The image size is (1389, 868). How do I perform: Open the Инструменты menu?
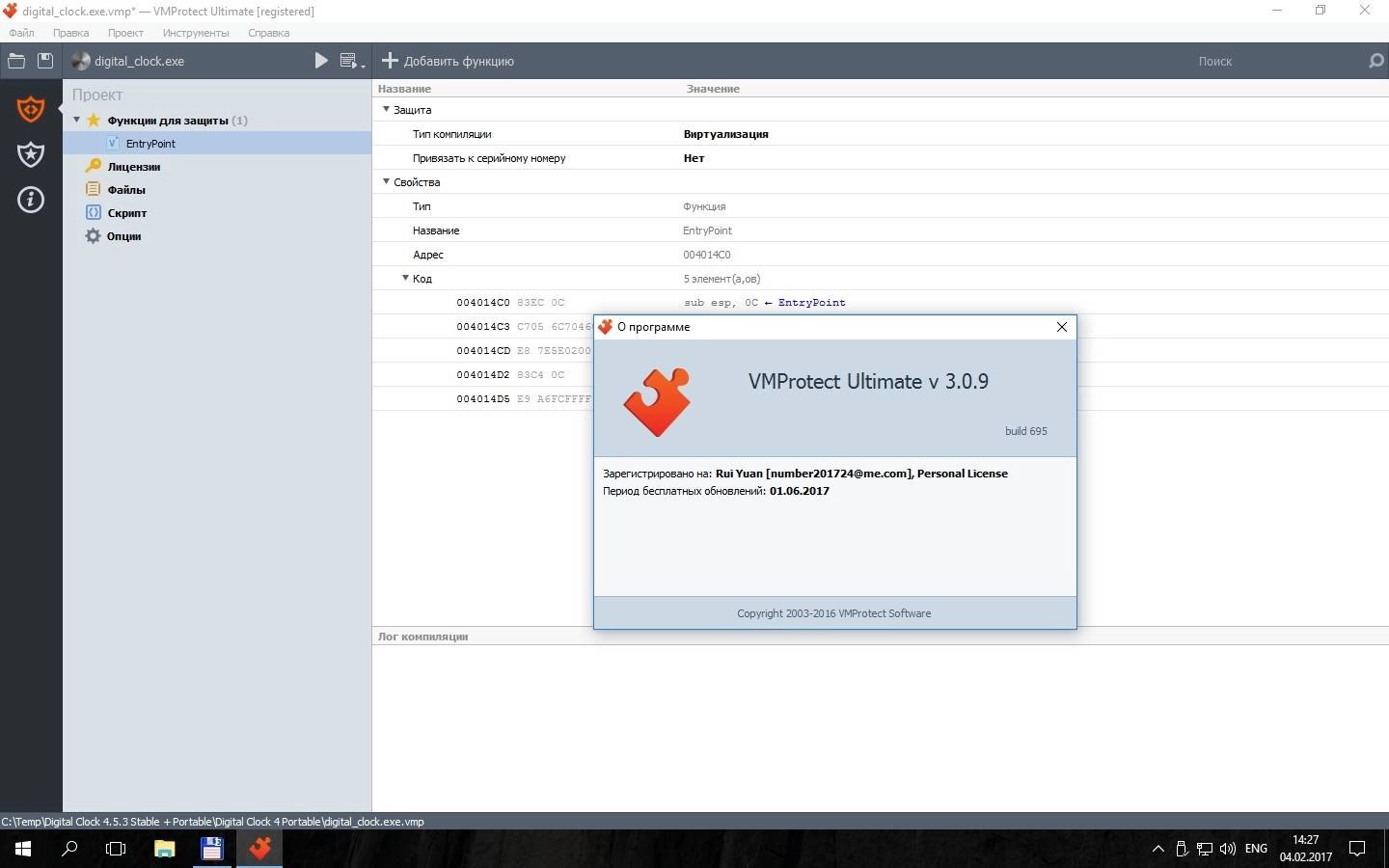(196, 33)
